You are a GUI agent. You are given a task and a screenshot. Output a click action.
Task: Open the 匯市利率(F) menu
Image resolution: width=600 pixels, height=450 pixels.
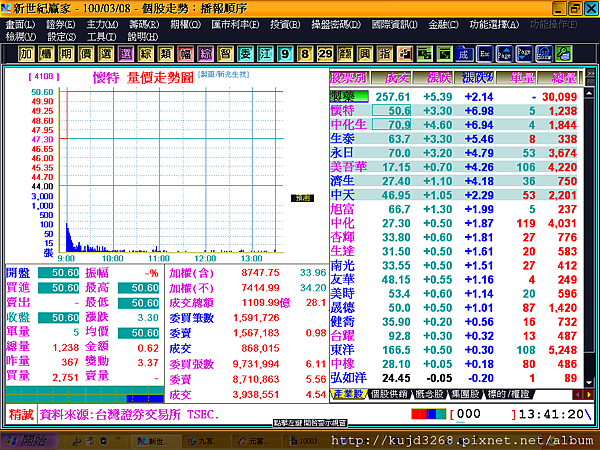pyautogui.click(x=235, y=24)
